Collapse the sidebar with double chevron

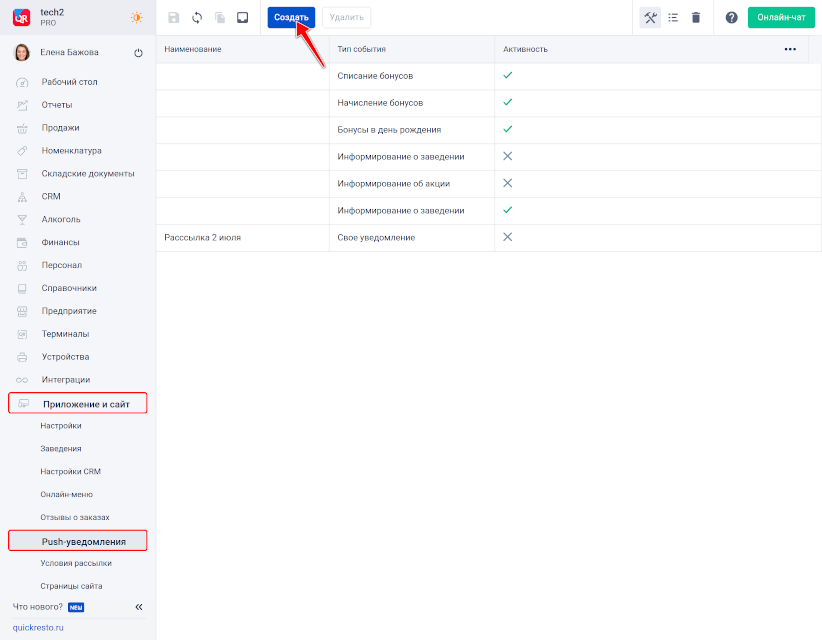tap(139, 607)
